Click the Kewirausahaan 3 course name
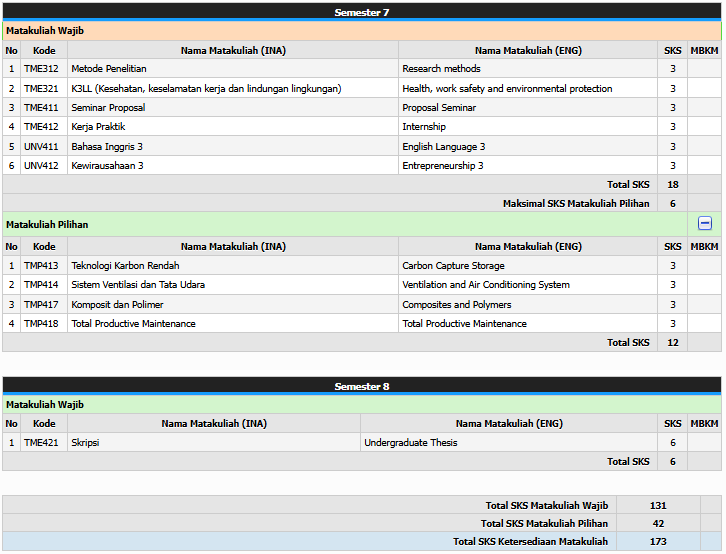The height and width of the screenshot is (554, 726). (x=107, y=166)
